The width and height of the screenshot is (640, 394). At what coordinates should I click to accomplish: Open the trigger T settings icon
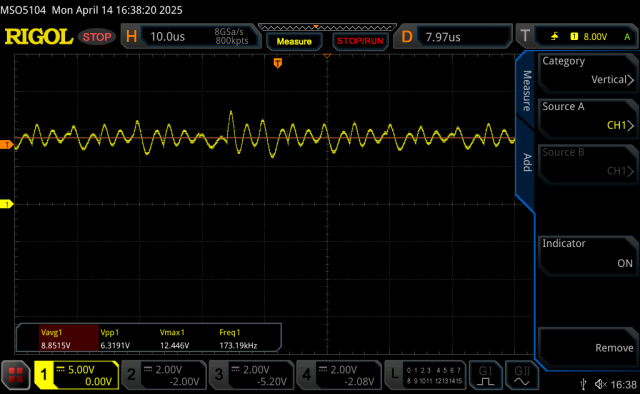click(525, 36)
